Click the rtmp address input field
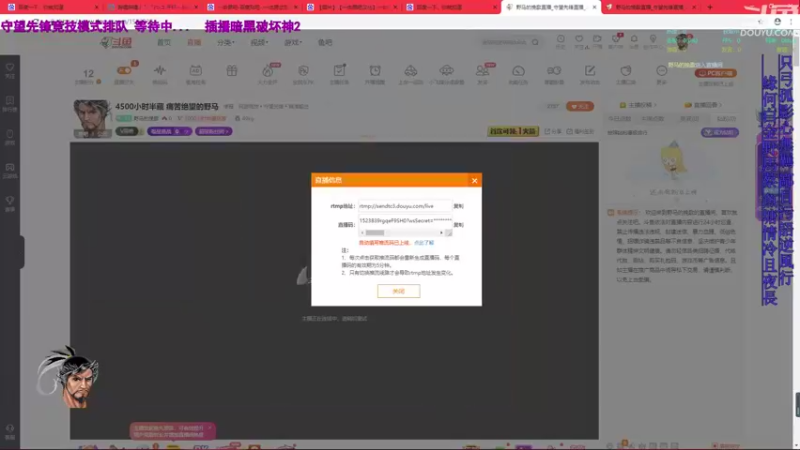Screen dimensions: 800x450 405,206
